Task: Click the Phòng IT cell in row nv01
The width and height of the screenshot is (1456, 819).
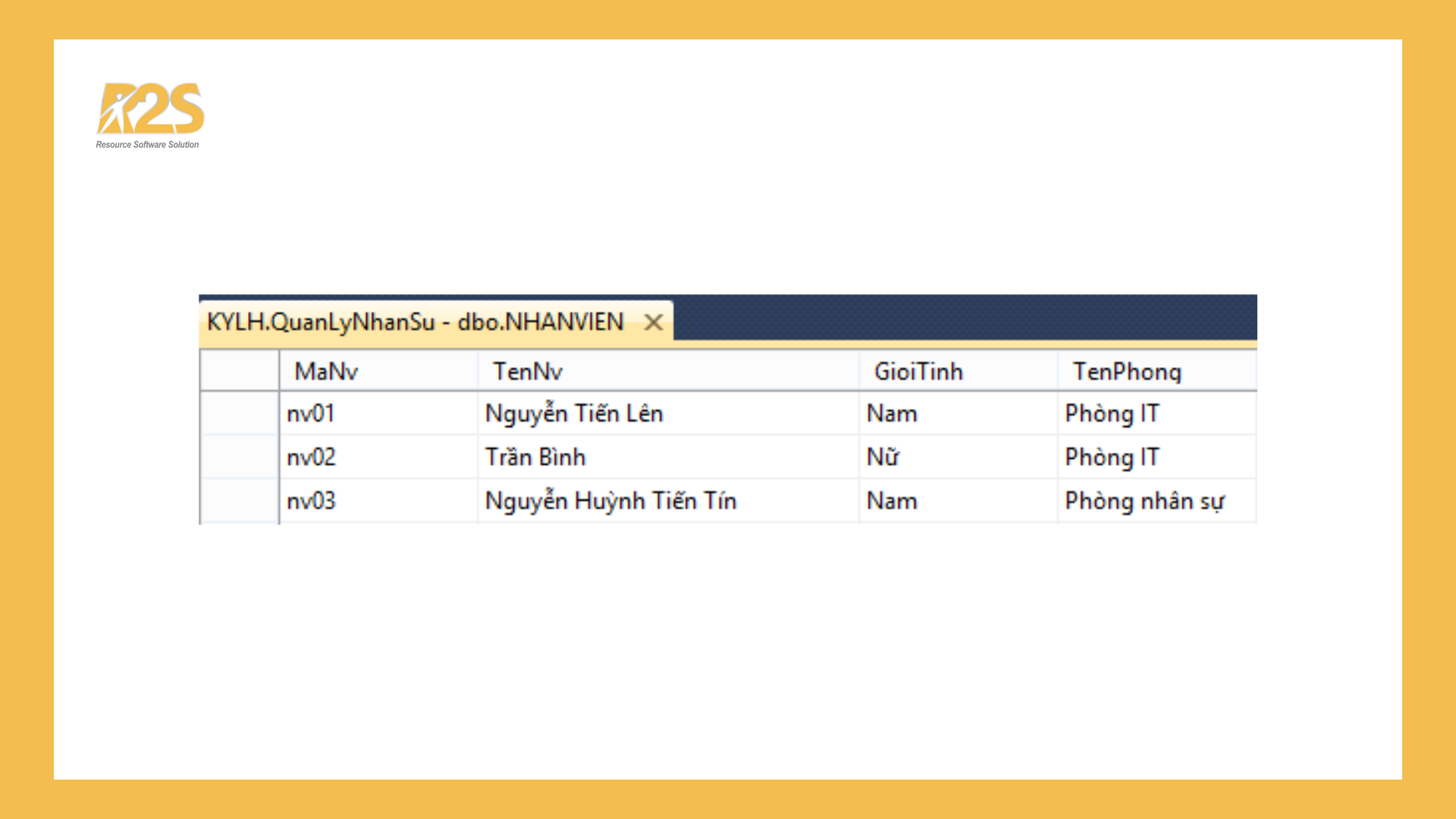Action: (x=1111, y=413)
